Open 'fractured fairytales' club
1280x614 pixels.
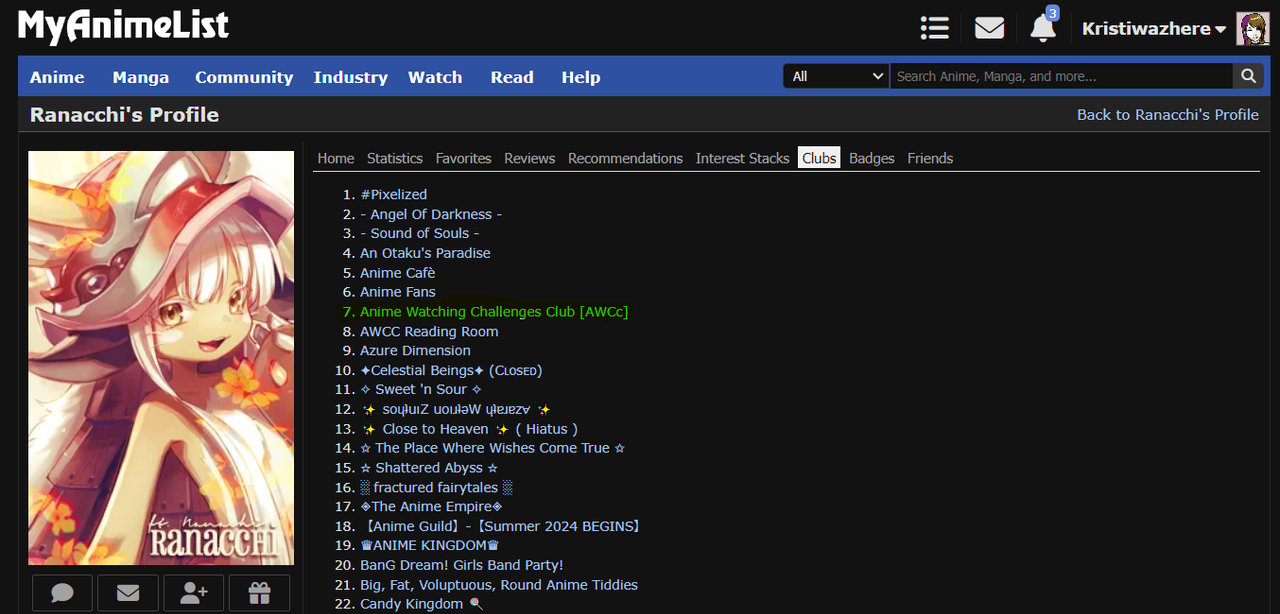pyautogui.click(x=436, y=487)
